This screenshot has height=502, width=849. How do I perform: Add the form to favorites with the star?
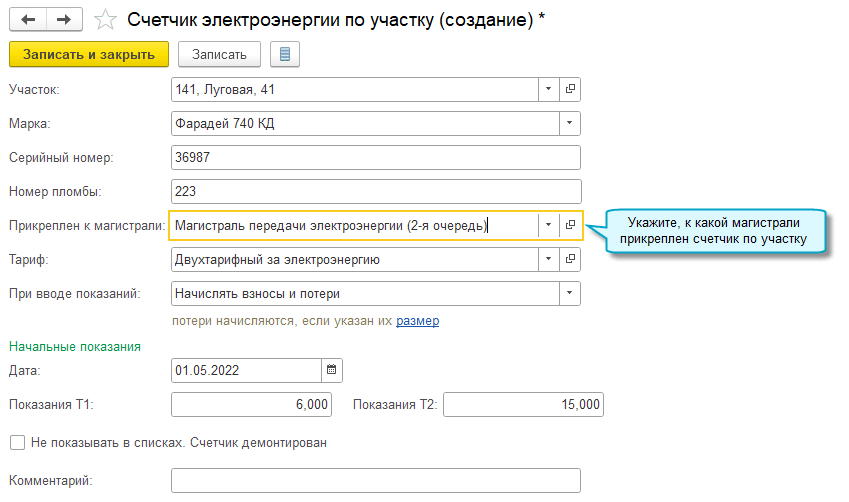104,19
